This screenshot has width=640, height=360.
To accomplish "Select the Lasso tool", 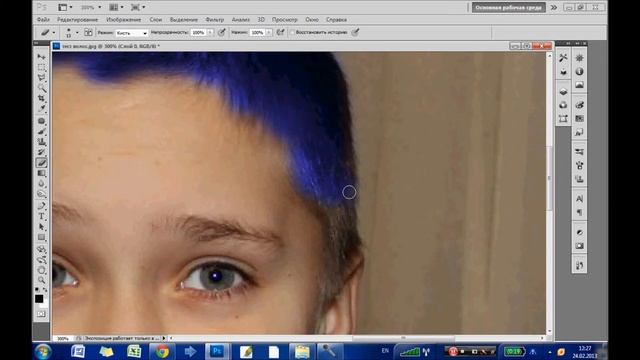I will (x=41, y=78).
